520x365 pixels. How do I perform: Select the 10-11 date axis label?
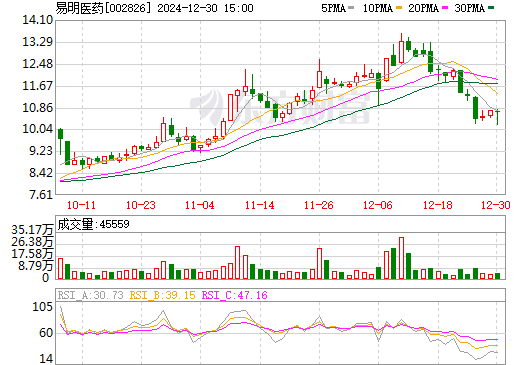tap(81, 205)
